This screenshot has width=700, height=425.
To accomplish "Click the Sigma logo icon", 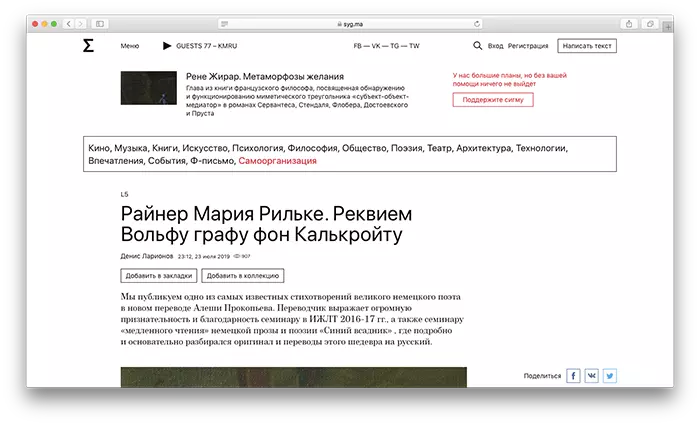I will click(x=88, y=45).
